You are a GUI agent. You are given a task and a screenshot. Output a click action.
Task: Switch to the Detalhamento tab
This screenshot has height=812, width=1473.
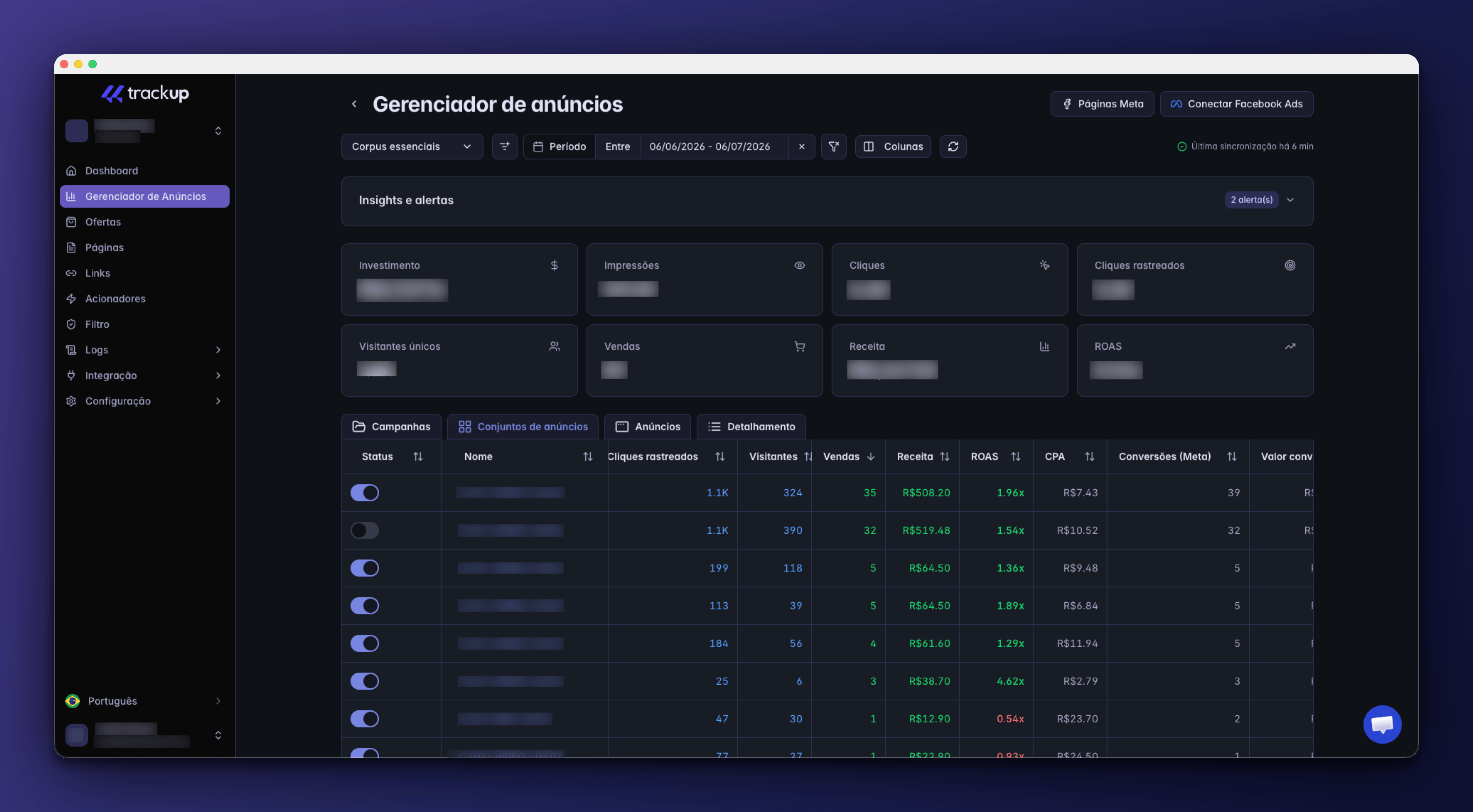[751, 427]
